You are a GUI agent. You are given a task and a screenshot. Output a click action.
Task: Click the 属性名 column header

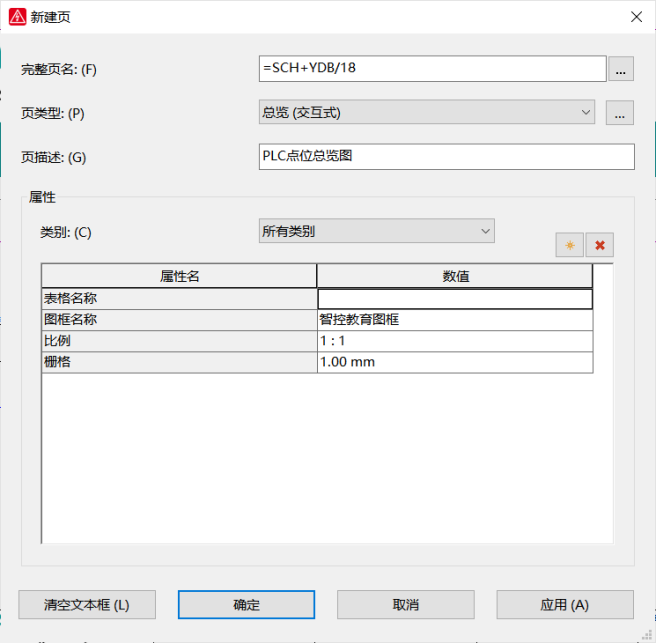click(x=179, y=276)
